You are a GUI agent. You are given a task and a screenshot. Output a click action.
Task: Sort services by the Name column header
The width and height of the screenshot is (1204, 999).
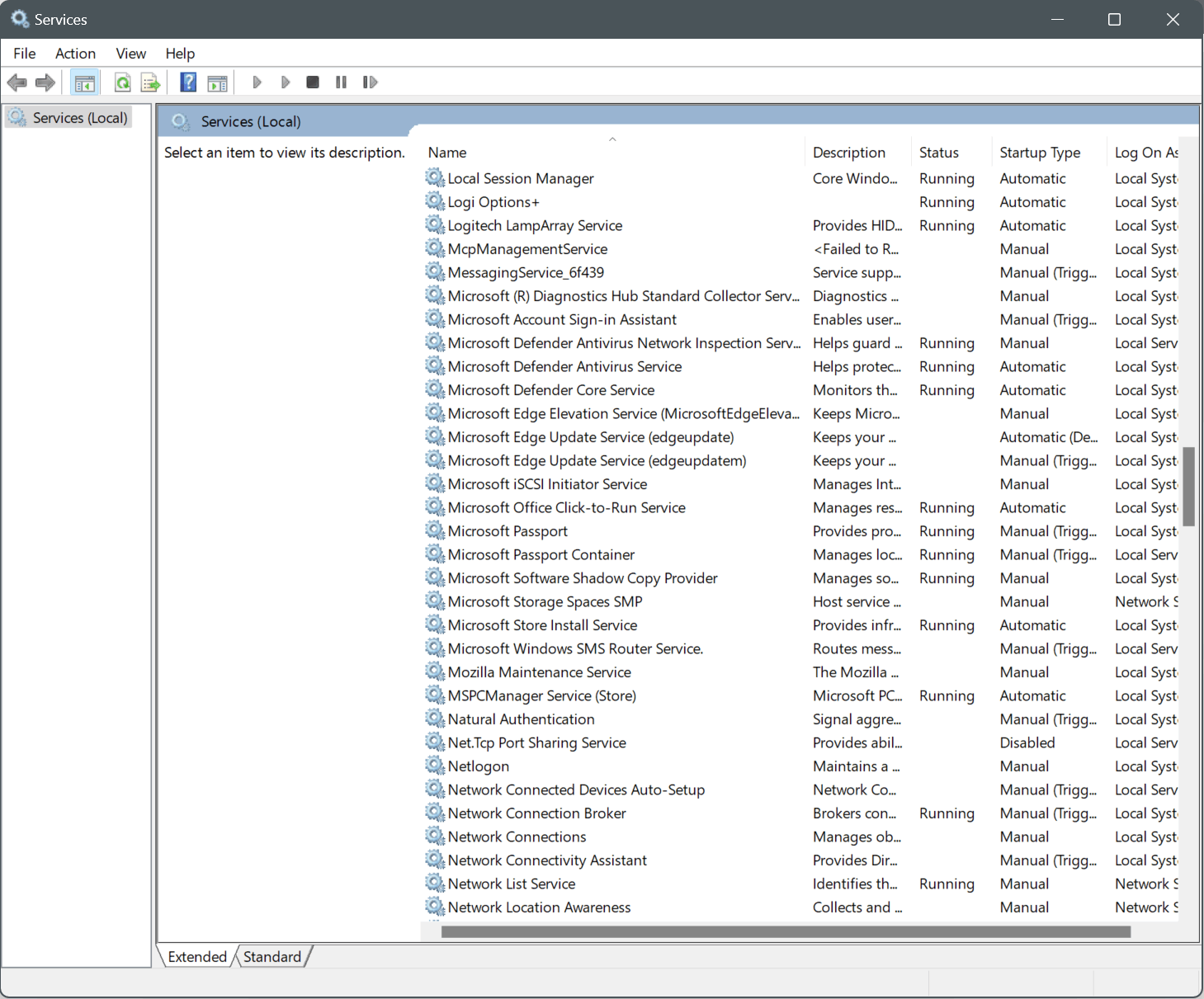[612, 153]
